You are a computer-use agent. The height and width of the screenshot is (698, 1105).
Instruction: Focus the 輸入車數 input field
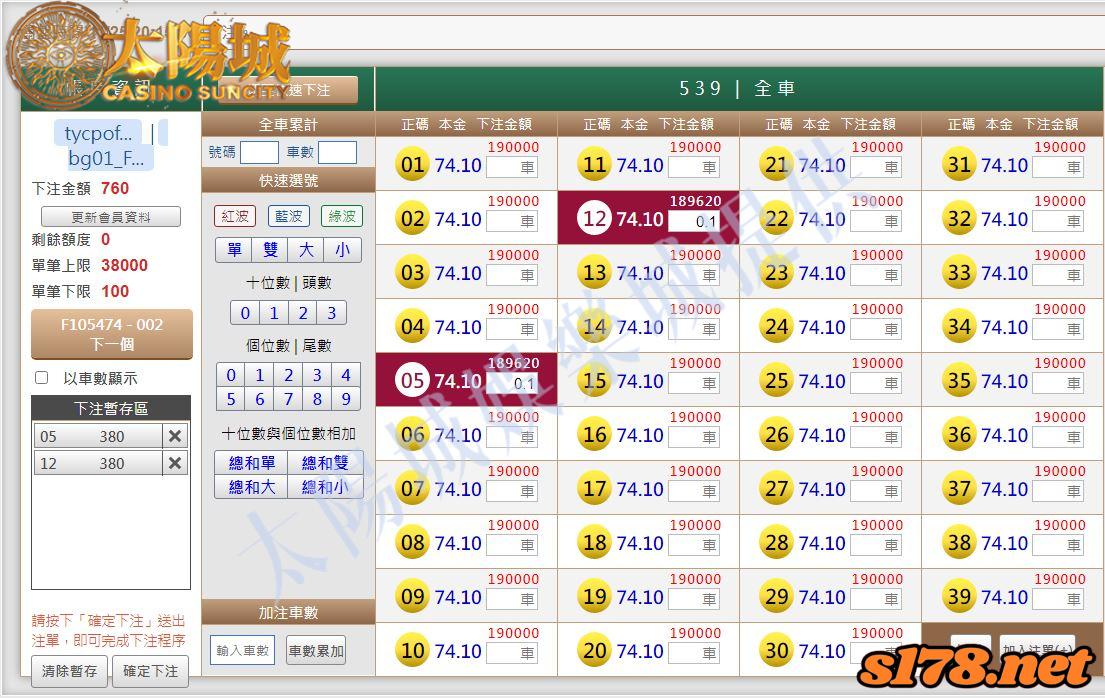coord(242,651)
